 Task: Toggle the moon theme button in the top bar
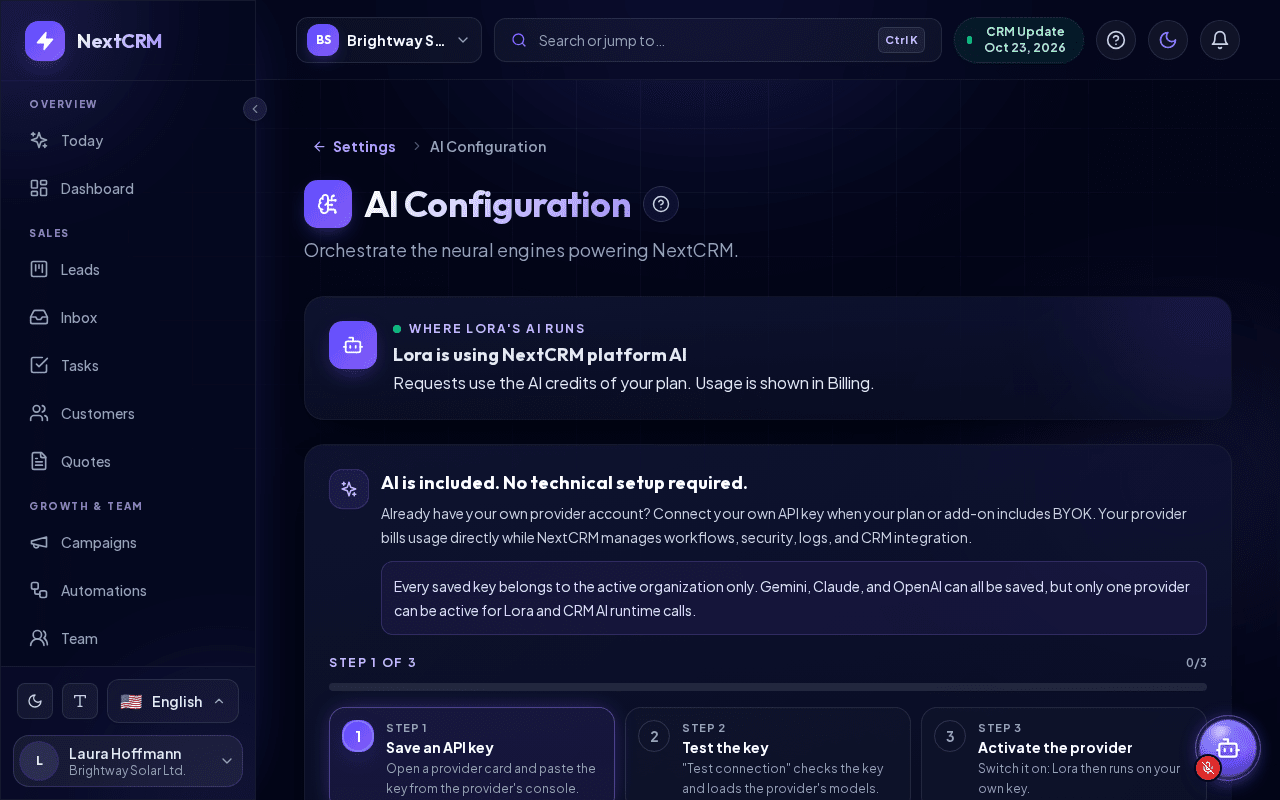pyautogui.click(x=1168, y=40)
